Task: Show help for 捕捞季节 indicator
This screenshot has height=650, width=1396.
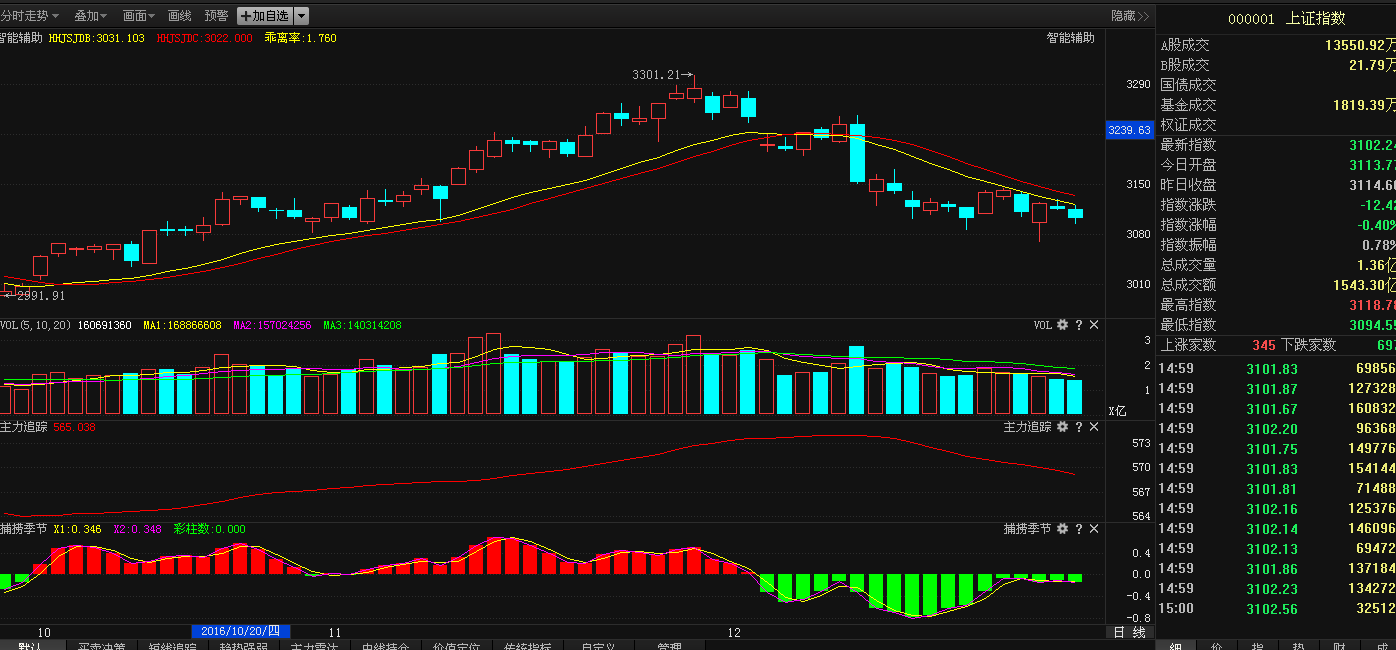Action: [1078, 529]
